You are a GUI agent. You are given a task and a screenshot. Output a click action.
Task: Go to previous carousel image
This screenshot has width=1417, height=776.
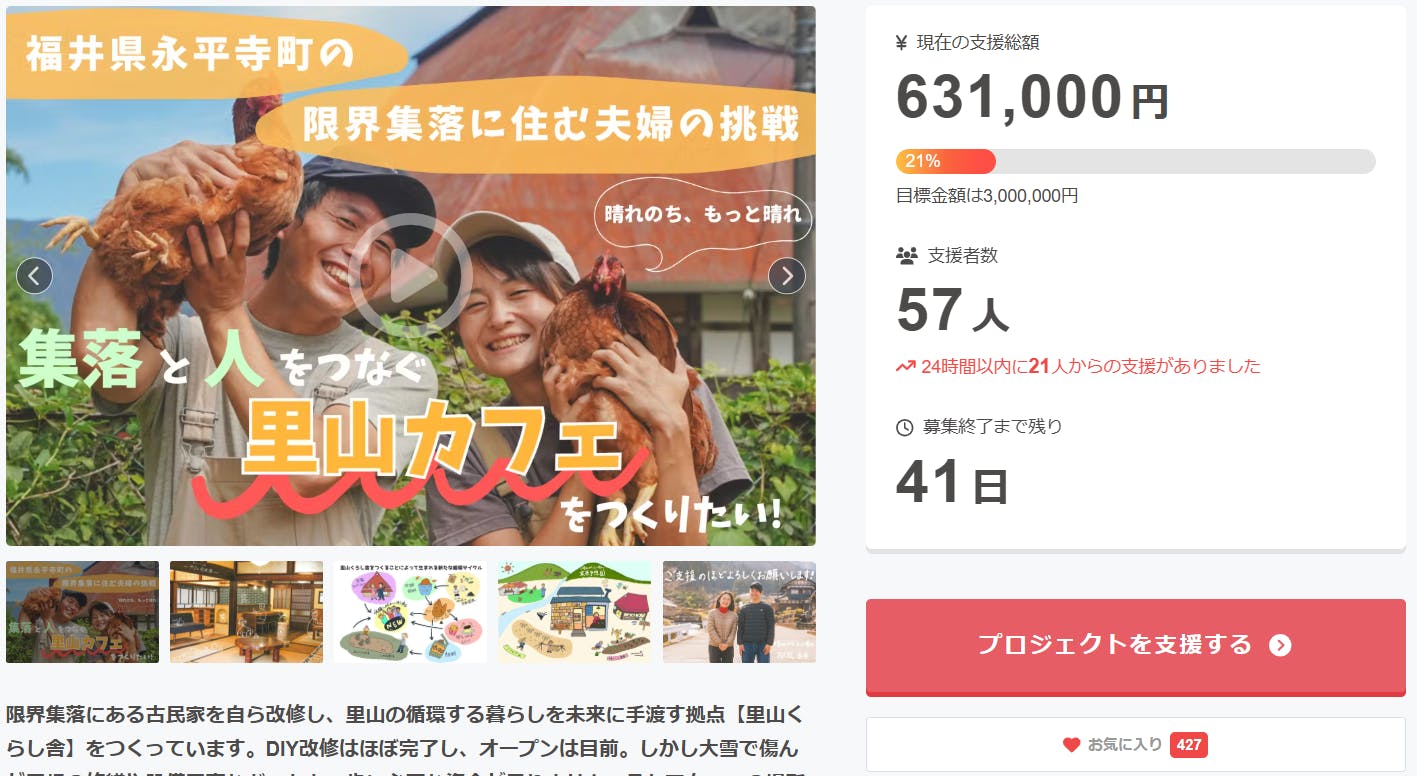pos(35,275)
